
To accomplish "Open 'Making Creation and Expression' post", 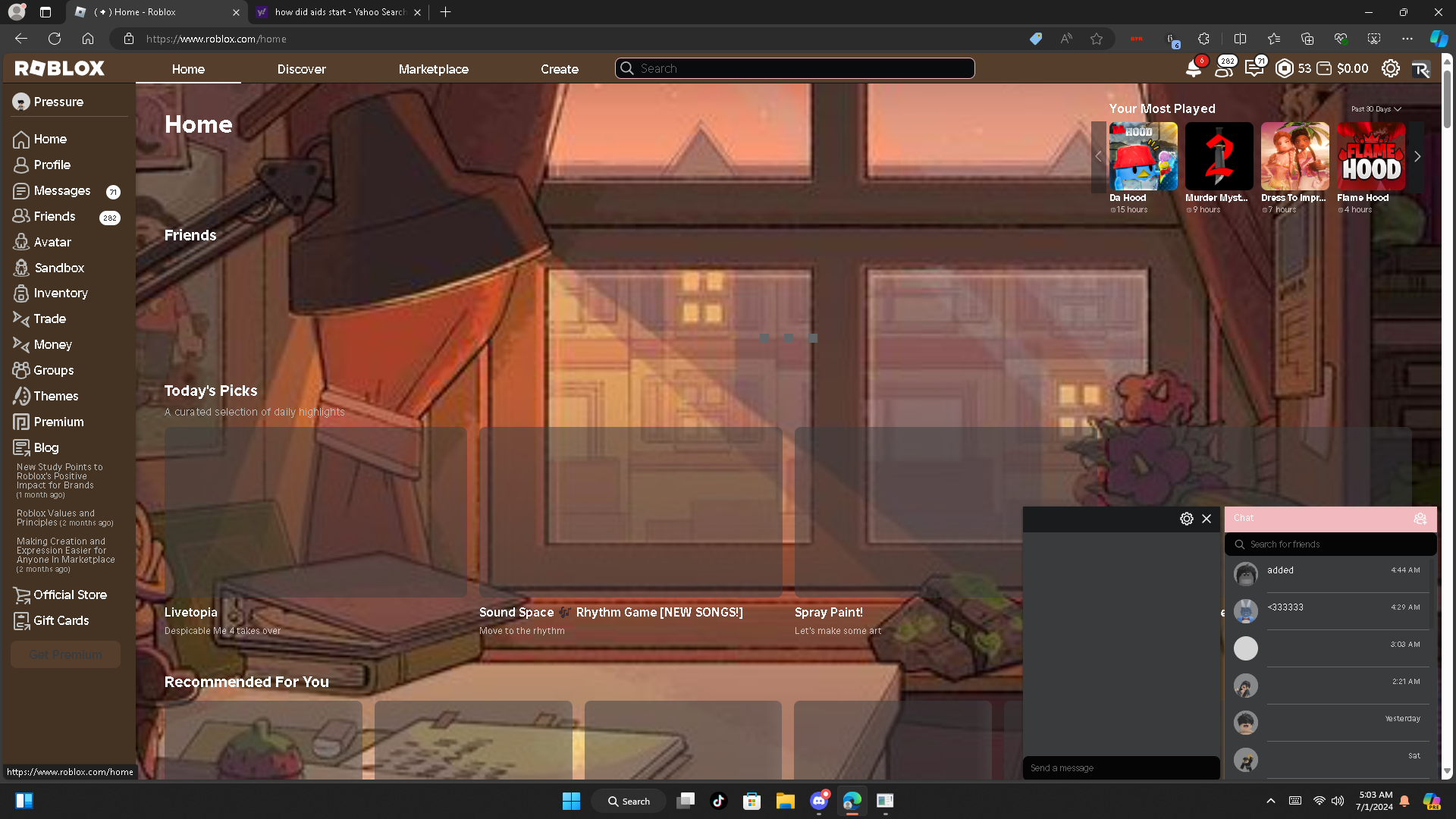I will (66, 555).
